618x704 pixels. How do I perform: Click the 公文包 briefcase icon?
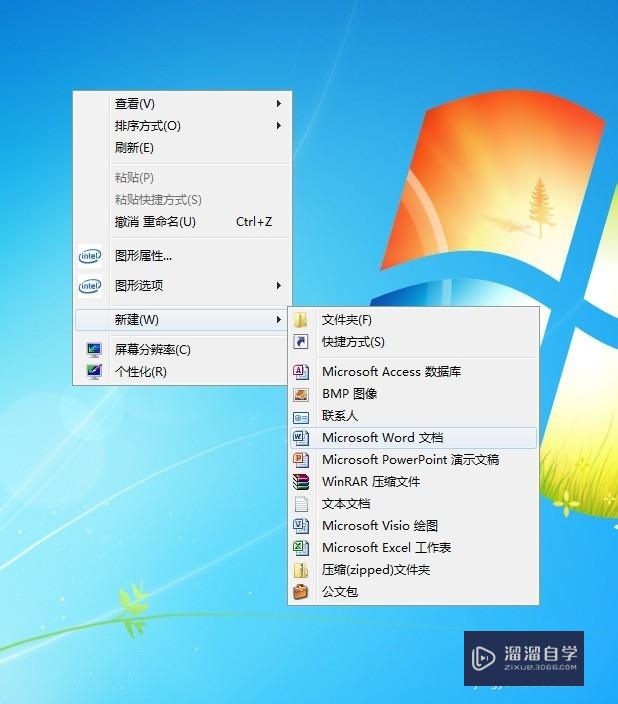click(x=301, y=592)
